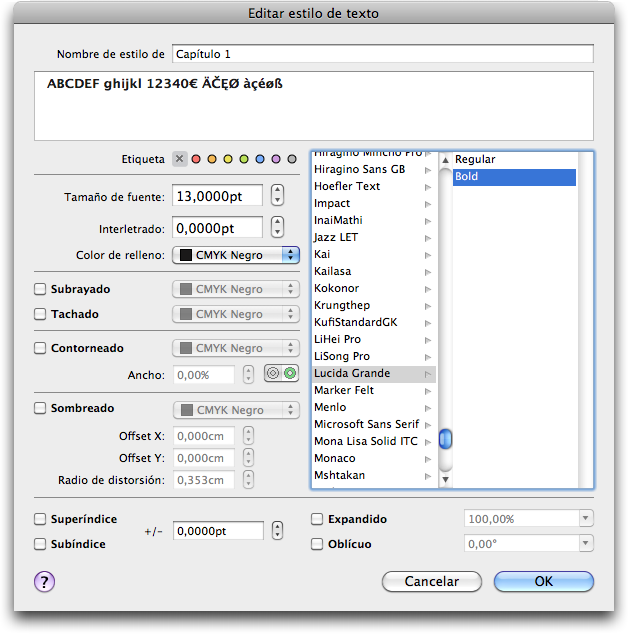Select Mona Lisa Solid ITC font
This screenshot has height=634, width=628.
[x=374, y=441]
